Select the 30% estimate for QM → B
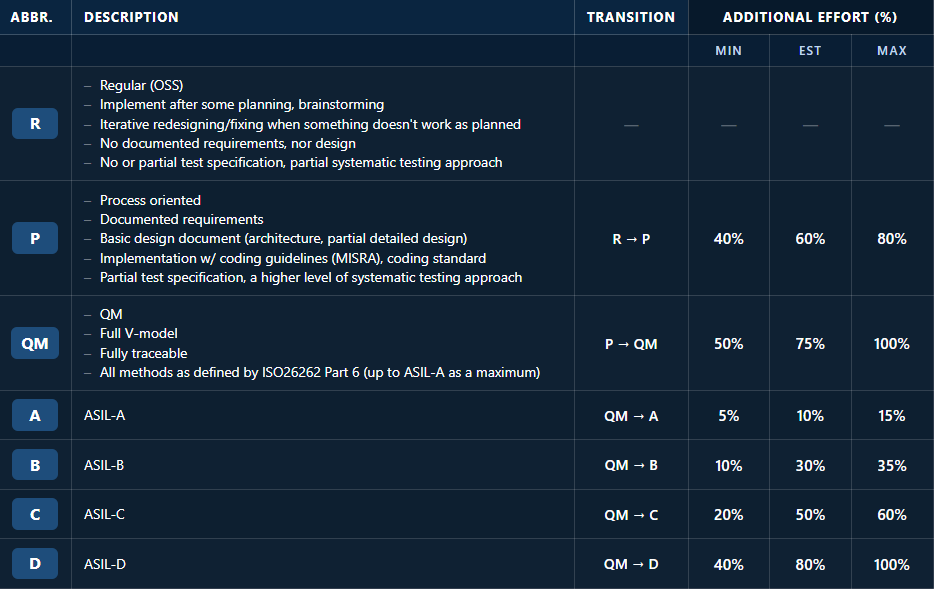The height and width of the screenshot is (589, 934). click(810, 465)
